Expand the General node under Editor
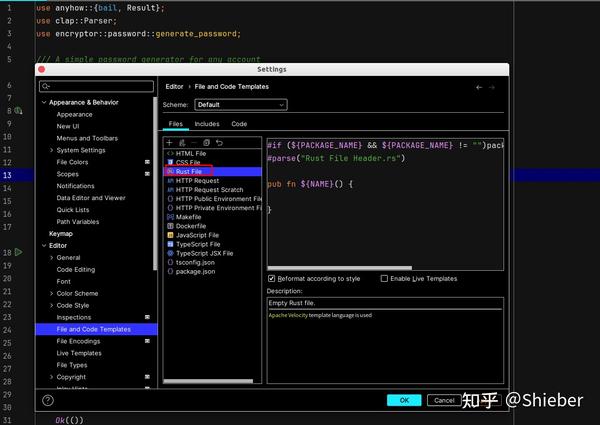600x425 pixels. click(52, 258)
